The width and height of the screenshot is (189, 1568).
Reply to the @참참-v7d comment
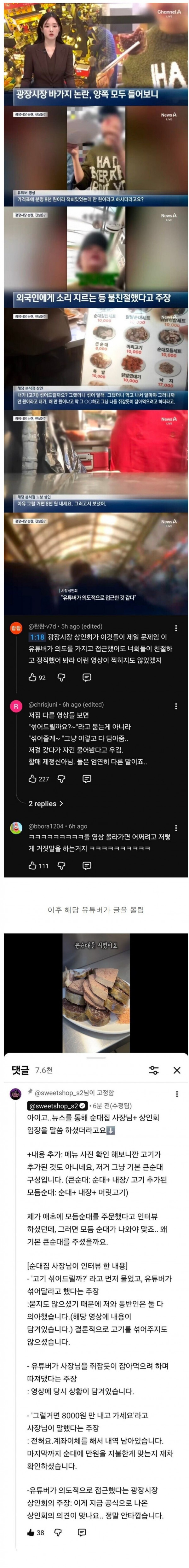tap(87, 677)
